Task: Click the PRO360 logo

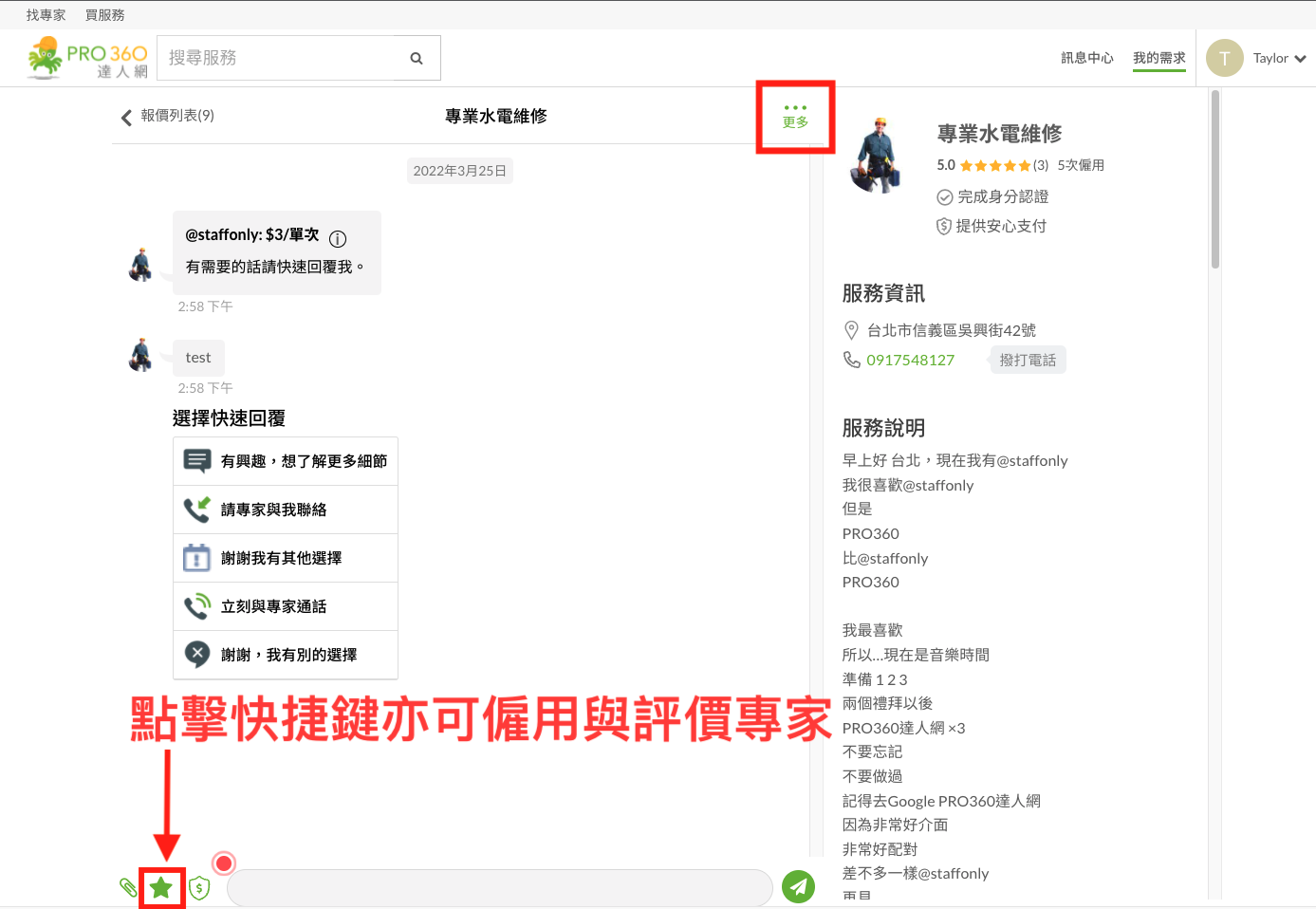Action: click(87, 58)
